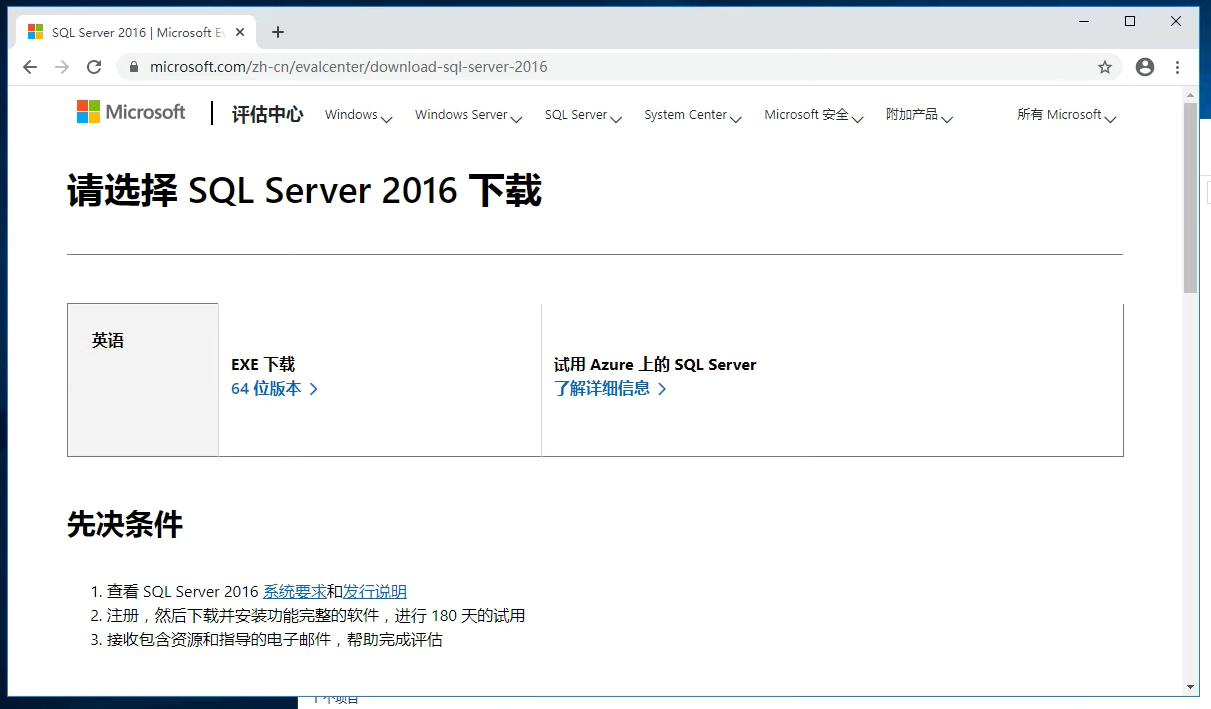
Task: Open the 系统要求 link
Action: tap(294, 591)
